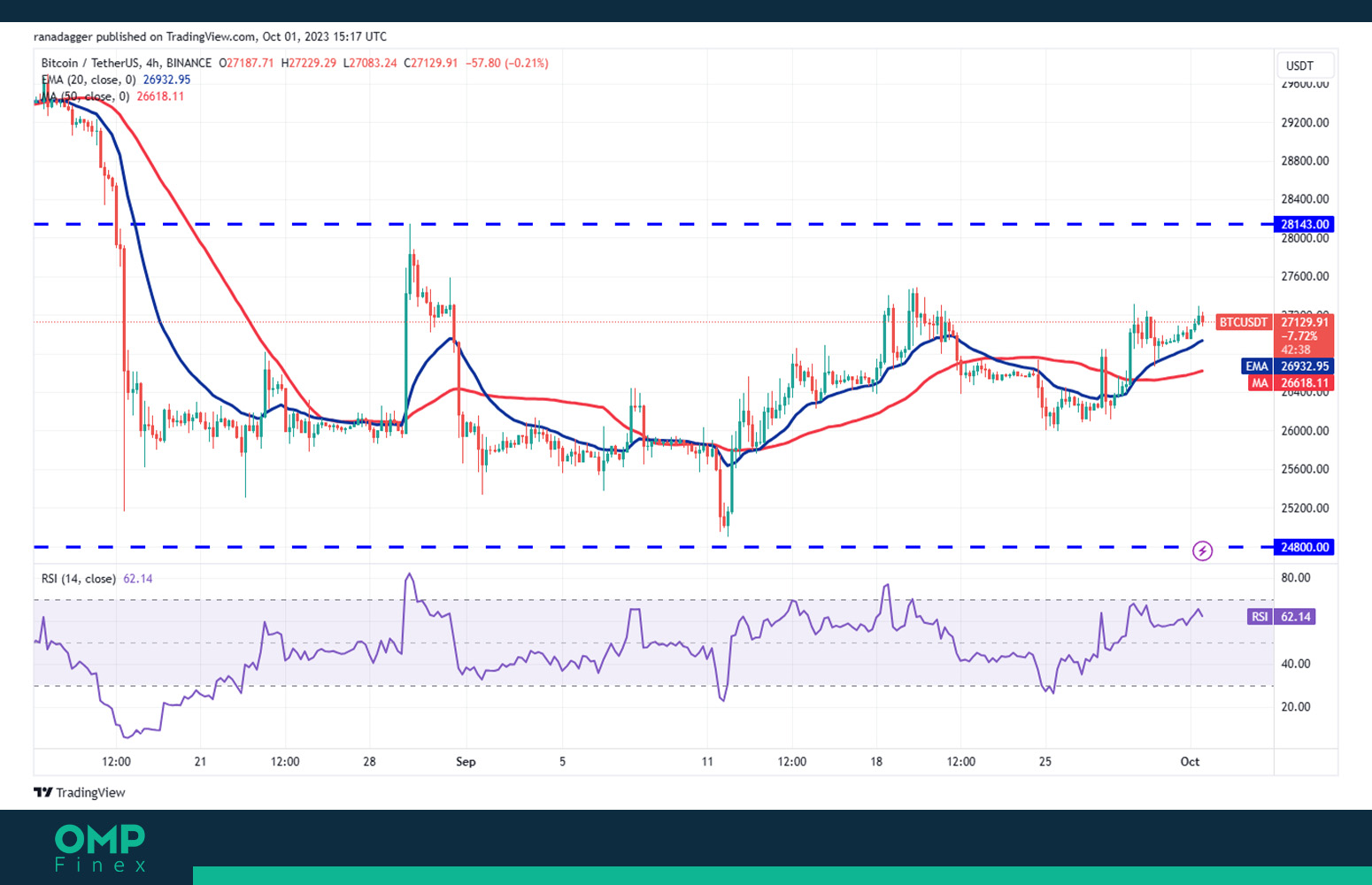This screenshot has height=885, width=1372.
Task: Select the 28143.00 resistance level label
Action: [x=1304, y=225]
